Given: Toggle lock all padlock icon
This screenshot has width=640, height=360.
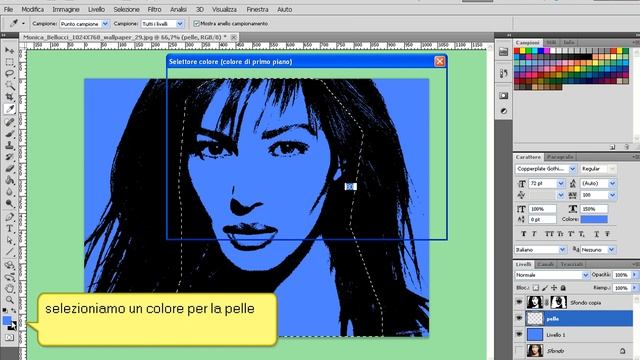Looking at the screenshot, I should click(x=563, y=288).
